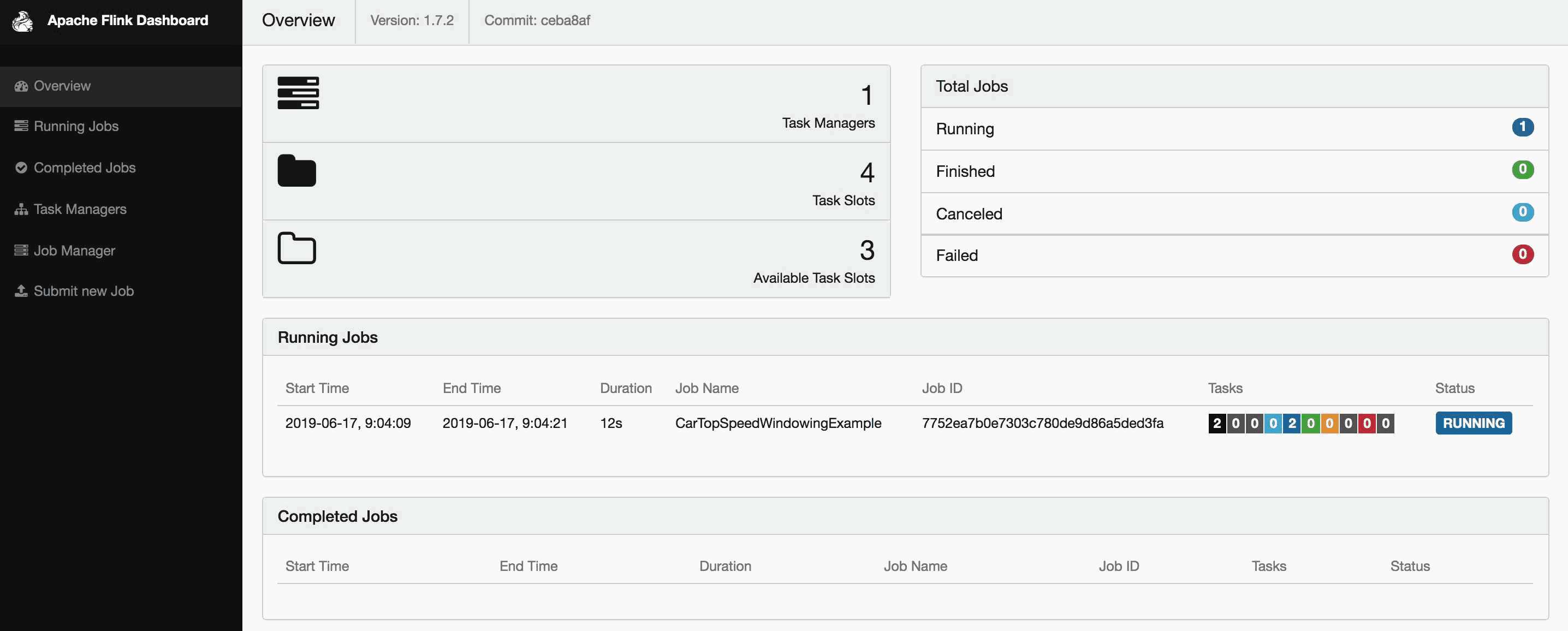Viewport: 1568px width, 631px height.
Task: Click the start time 2019-06-17, 9:04:09
Action: [348, 424]
